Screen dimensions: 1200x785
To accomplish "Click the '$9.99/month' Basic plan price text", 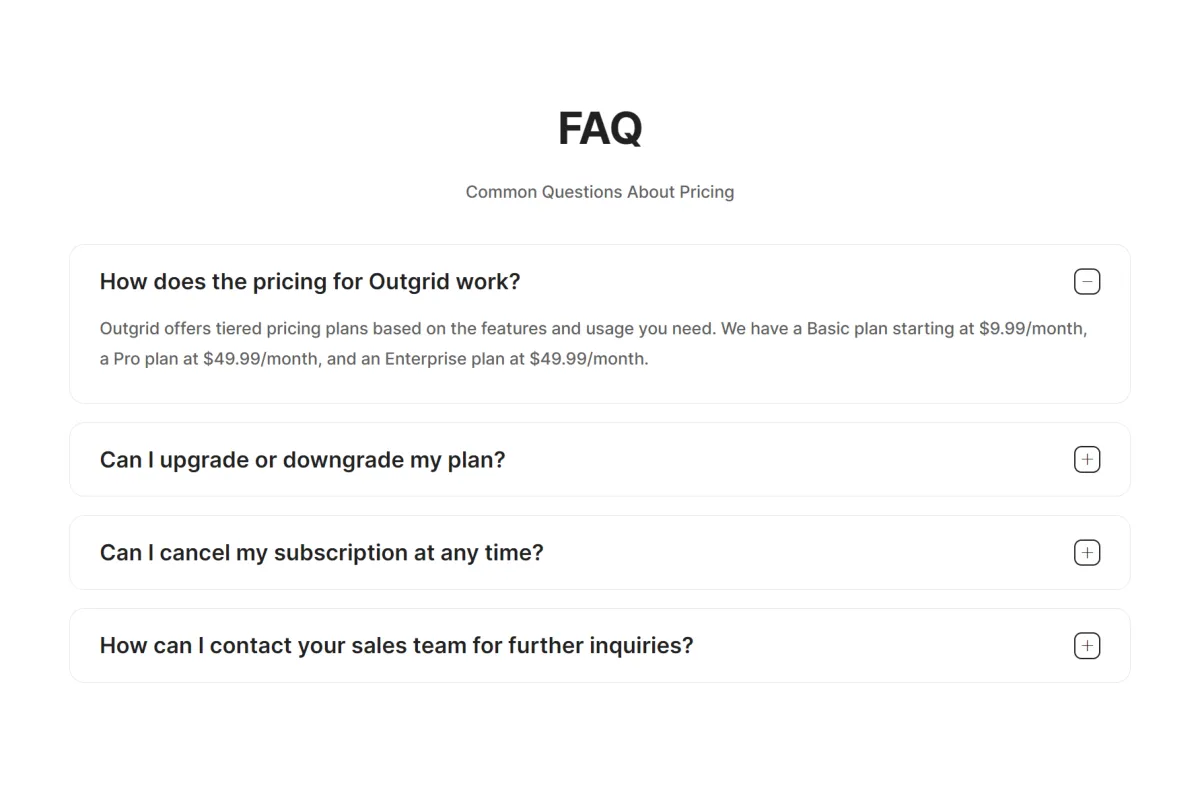I will (x=1032, y=329).
